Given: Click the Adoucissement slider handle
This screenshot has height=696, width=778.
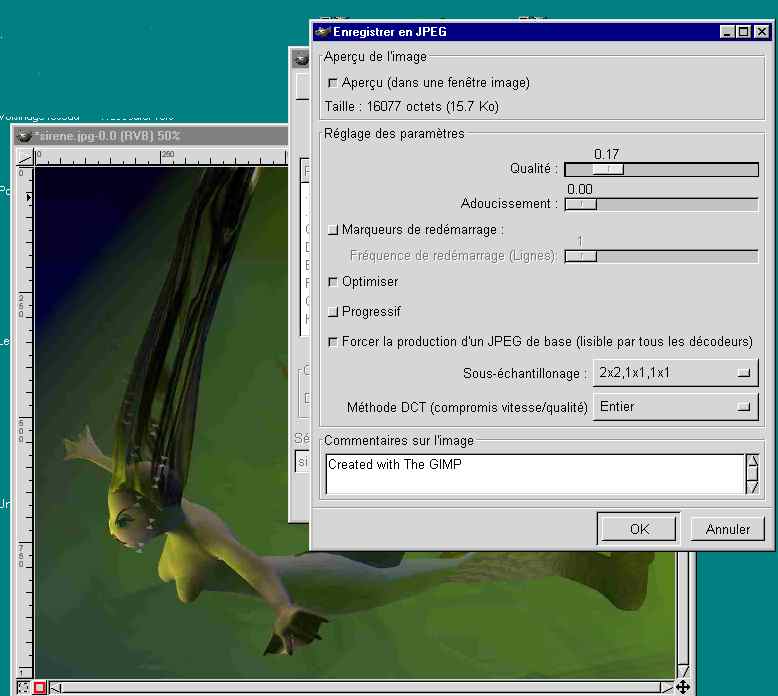Looking at the screenshot, I should (581, 204).
